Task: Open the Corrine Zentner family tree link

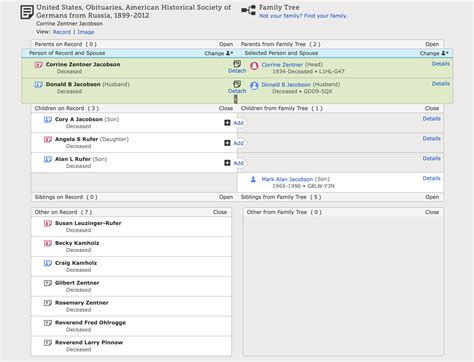Action: 282,65
